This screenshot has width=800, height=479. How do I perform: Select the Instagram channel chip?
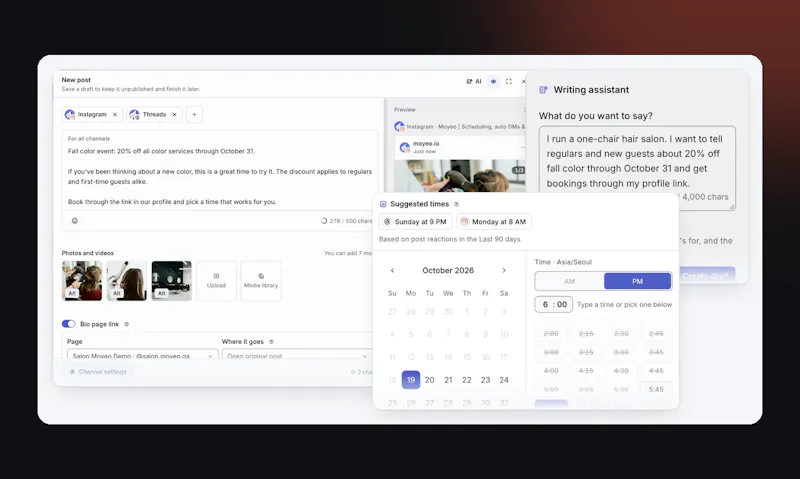(92, 114)
